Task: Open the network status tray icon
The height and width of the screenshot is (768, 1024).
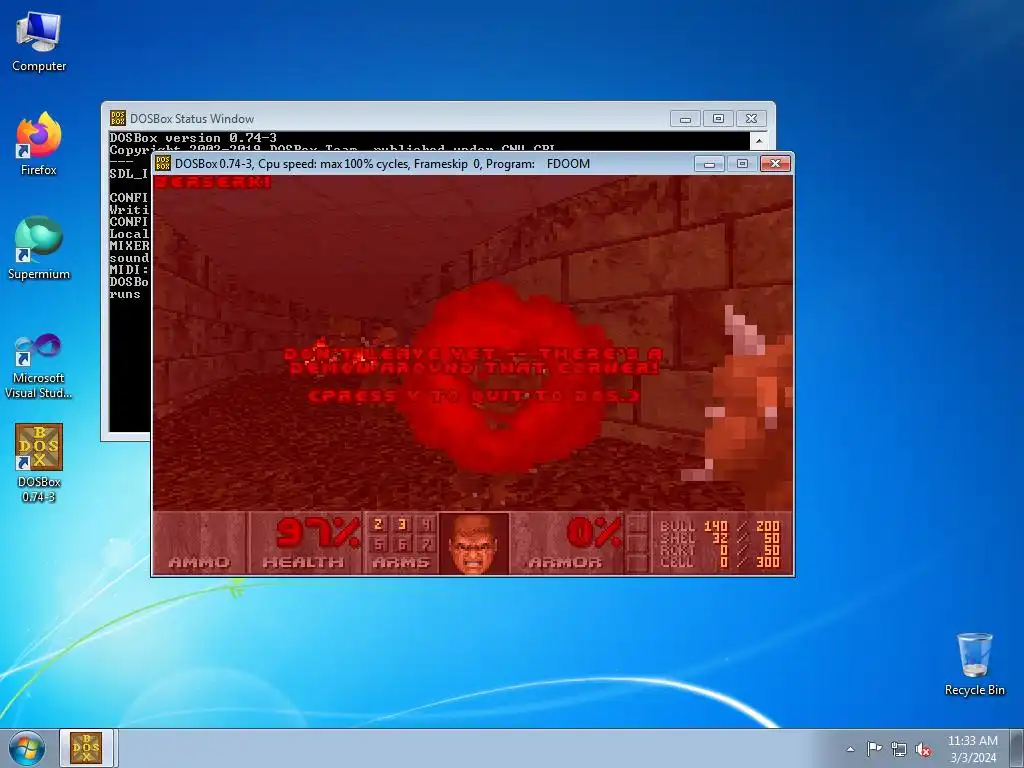Action: [899, 749]
